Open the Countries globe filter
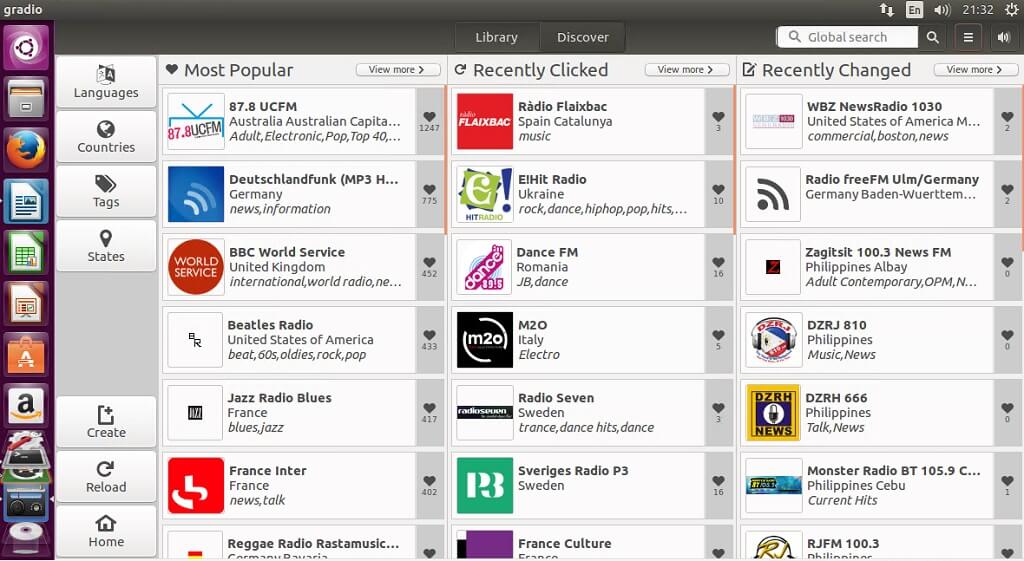The width and height of the screenshot is (1024, 561). point(106,136)
